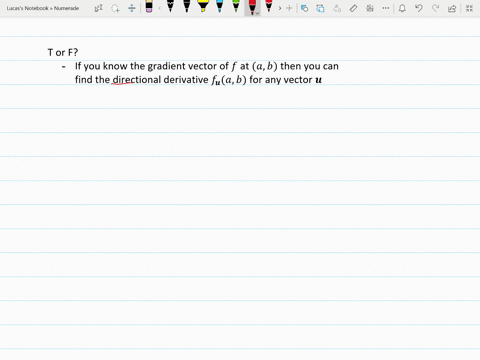This screenshot has width=480, height=360.
Task: Click the bold u at the end
Action: click(318, 80)
